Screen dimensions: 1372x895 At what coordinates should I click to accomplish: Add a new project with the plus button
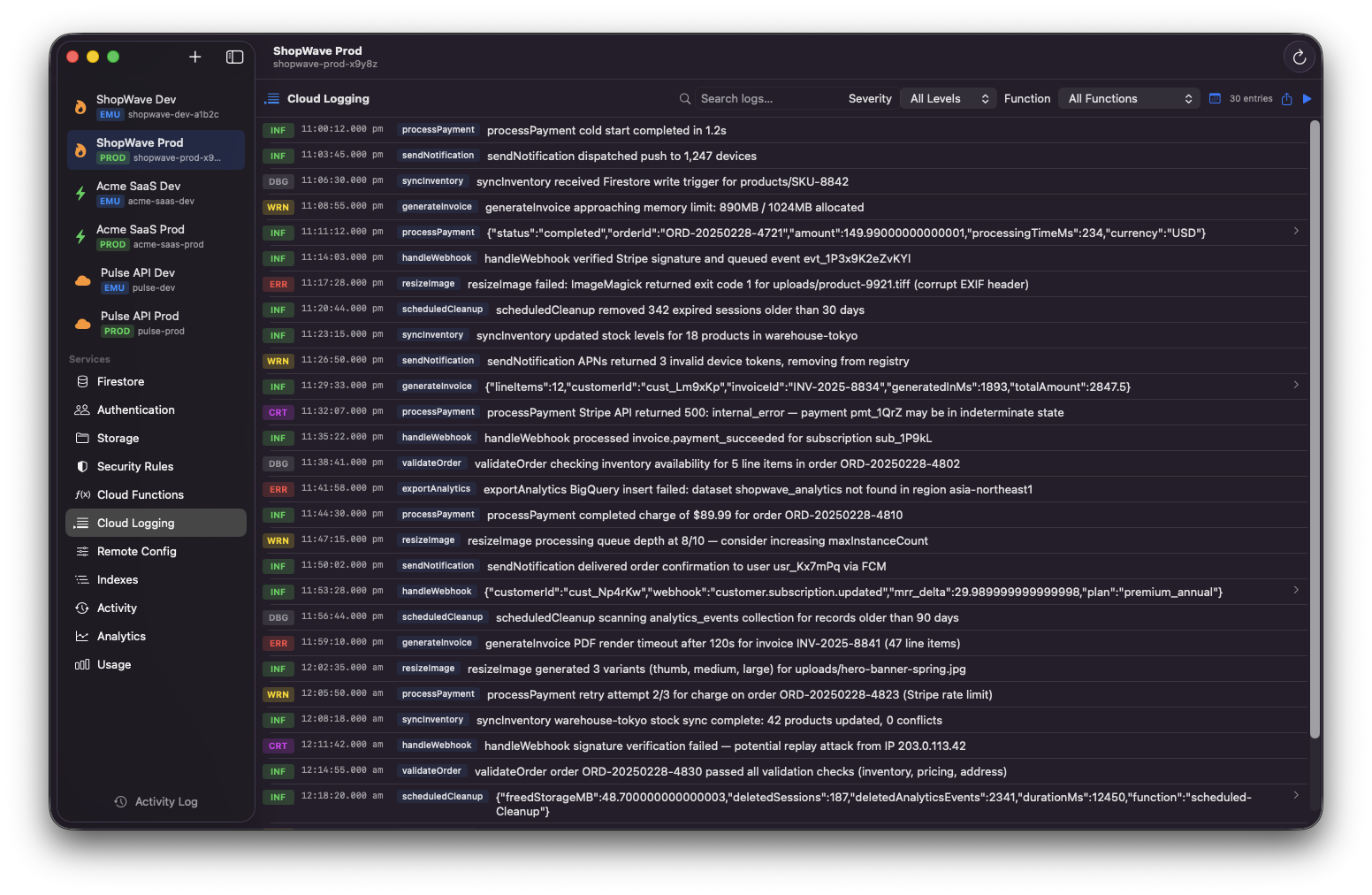194,57
